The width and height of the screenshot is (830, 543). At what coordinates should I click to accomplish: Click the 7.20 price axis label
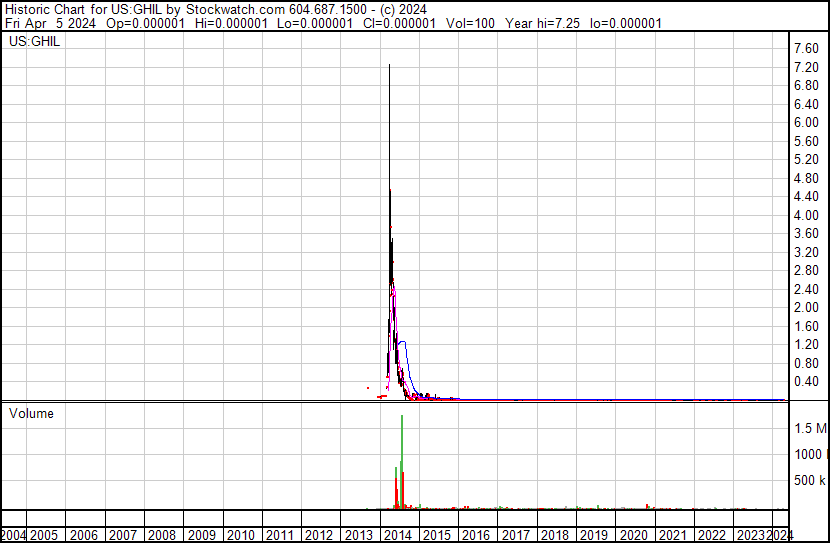(x=806, y=67)
